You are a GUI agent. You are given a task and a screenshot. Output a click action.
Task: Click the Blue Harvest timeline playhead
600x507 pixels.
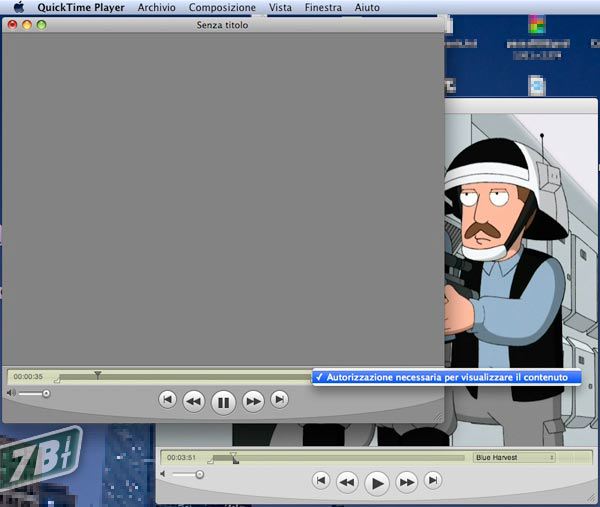234,456
